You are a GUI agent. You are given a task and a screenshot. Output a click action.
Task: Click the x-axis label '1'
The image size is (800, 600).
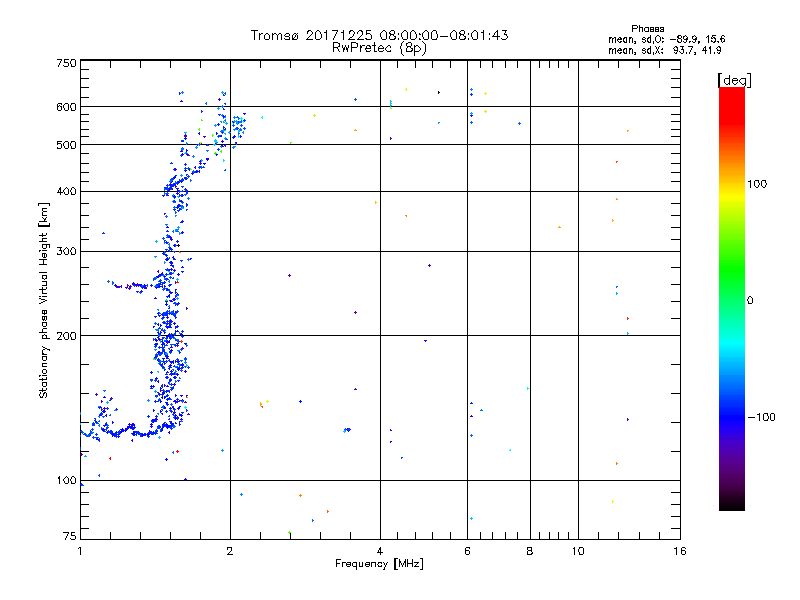[x=80, y=551]
